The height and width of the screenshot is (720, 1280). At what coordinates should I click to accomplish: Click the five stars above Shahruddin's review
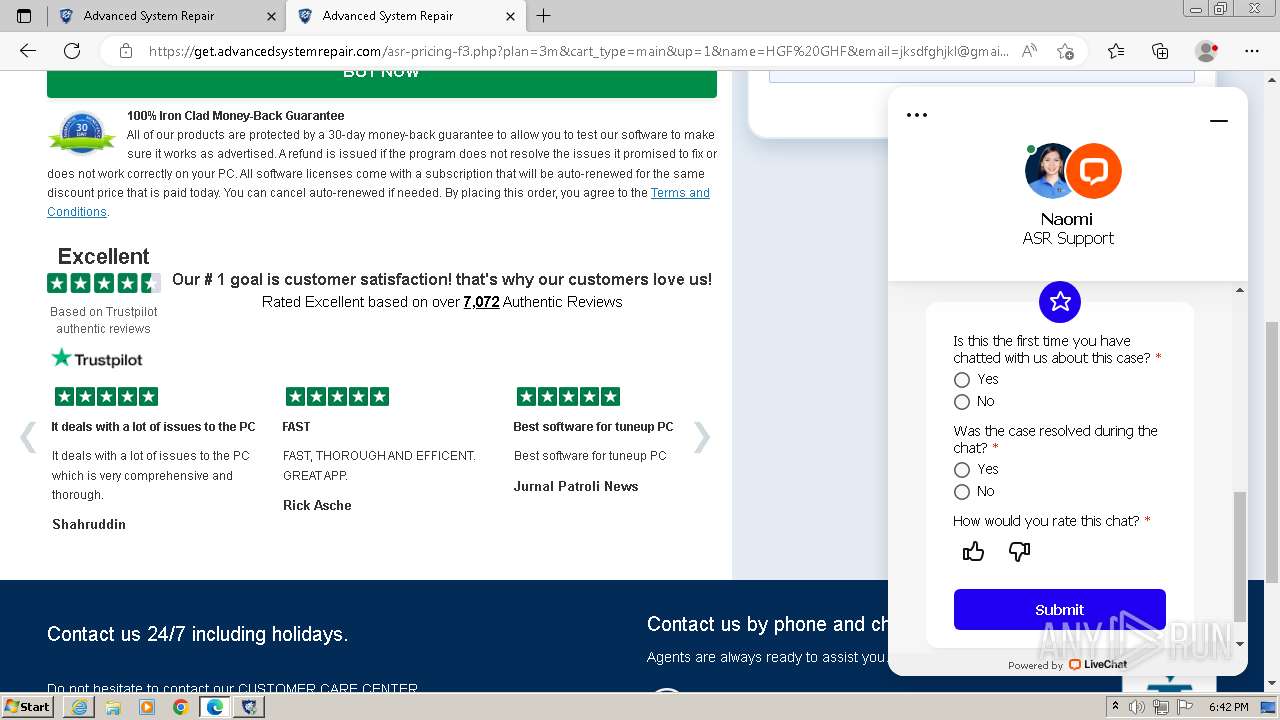pyautogui.click(x=106, y=397)
